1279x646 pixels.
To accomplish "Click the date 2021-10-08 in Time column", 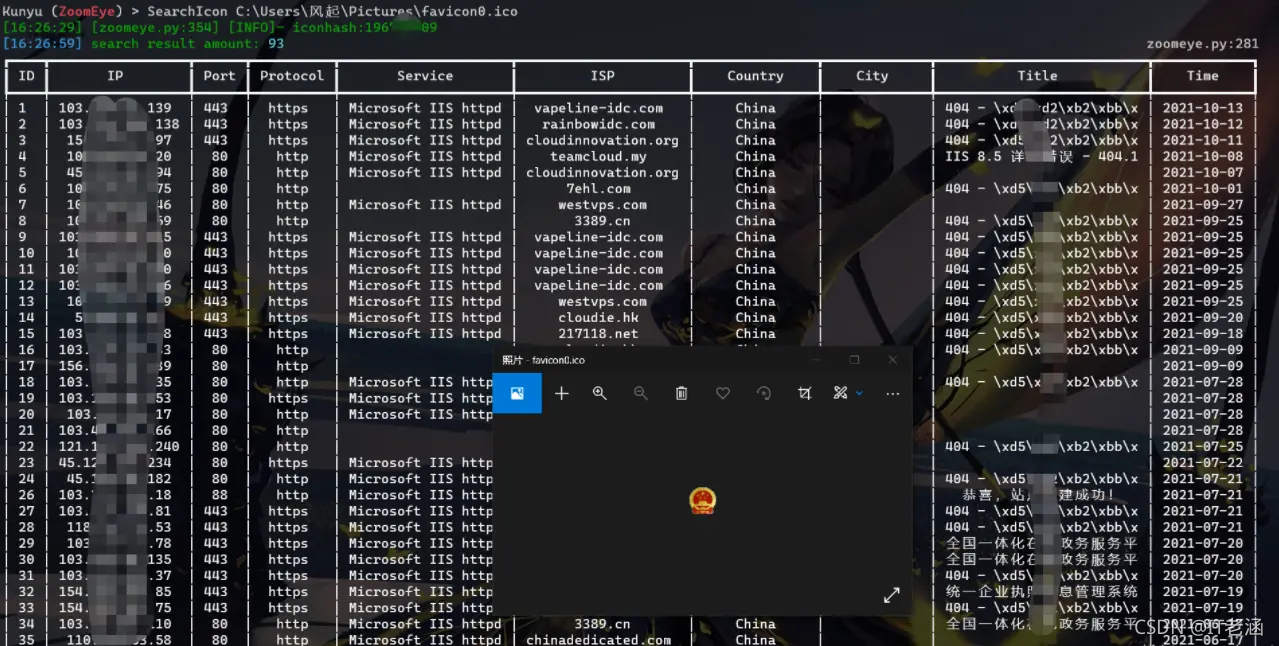I will (x=1203, y=157).
